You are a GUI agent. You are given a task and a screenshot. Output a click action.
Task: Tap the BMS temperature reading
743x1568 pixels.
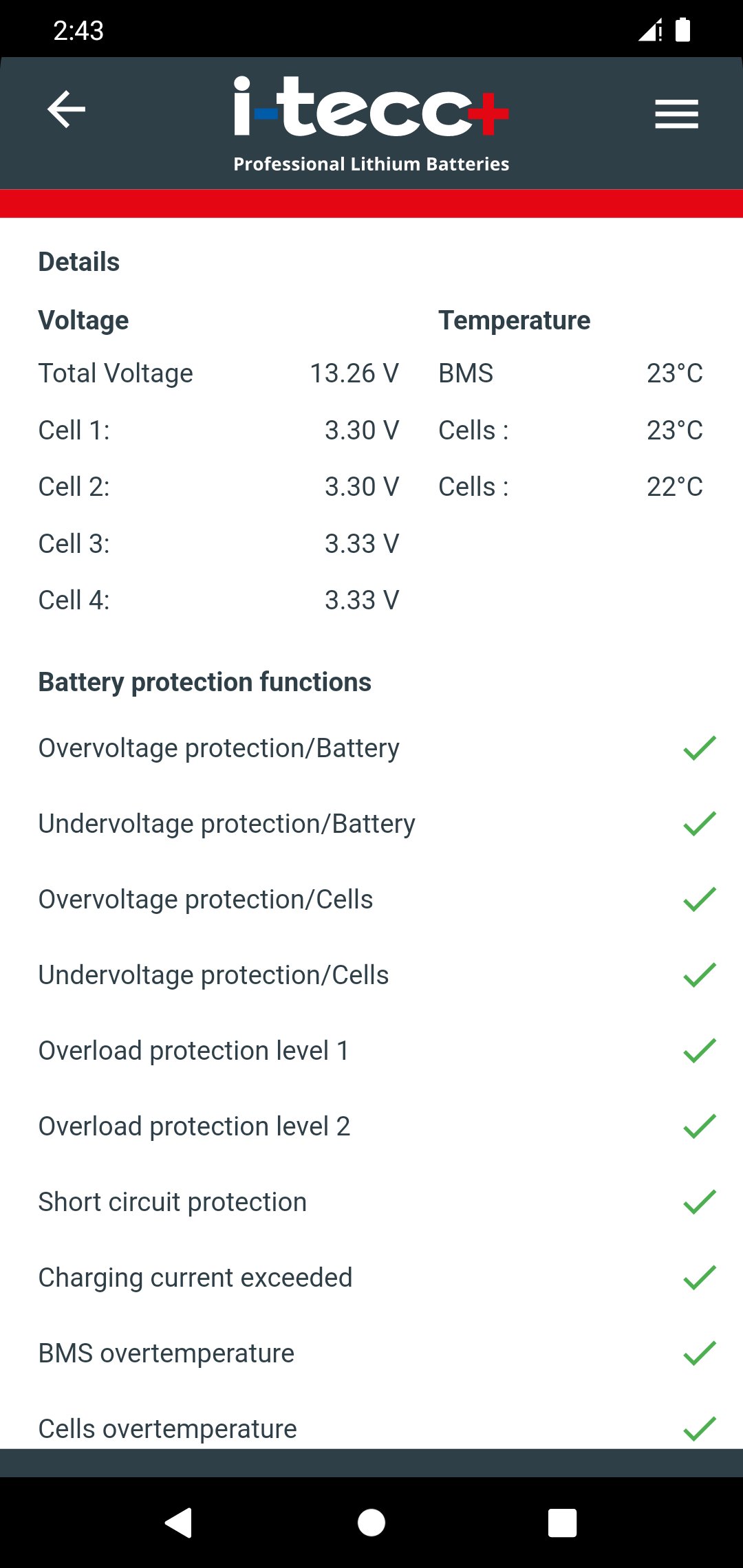pyautogui.click(x=674, y=373)
